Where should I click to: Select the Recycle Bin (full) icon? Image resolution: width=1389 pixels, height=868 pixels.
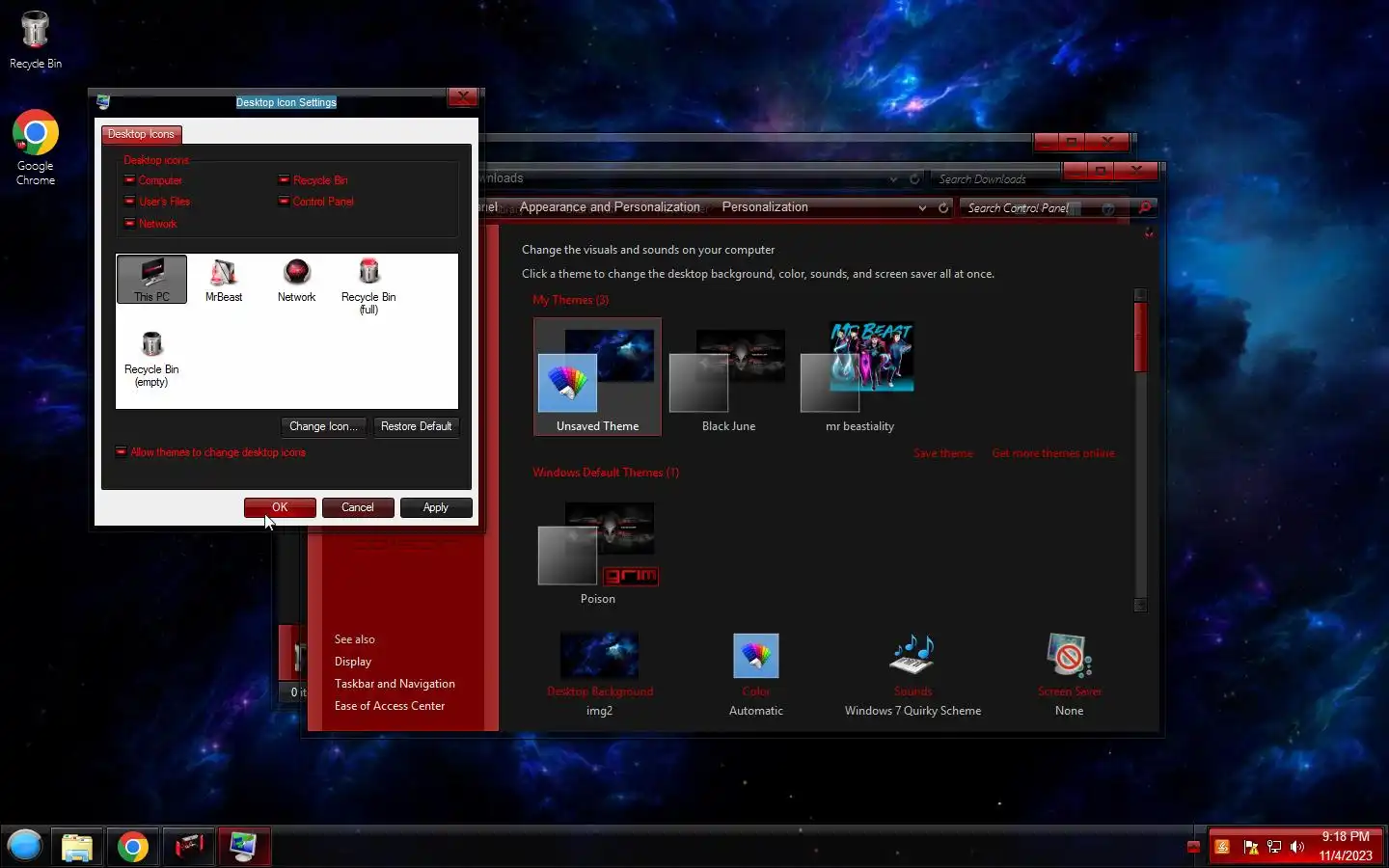[x=368, y=285]
